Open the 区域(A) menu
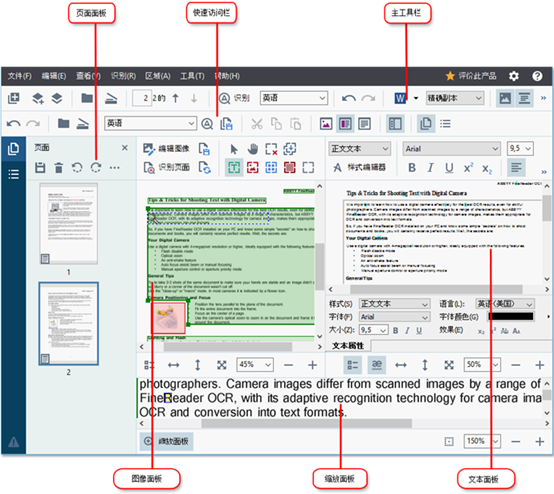554x494 pixels. pos(158,76)
